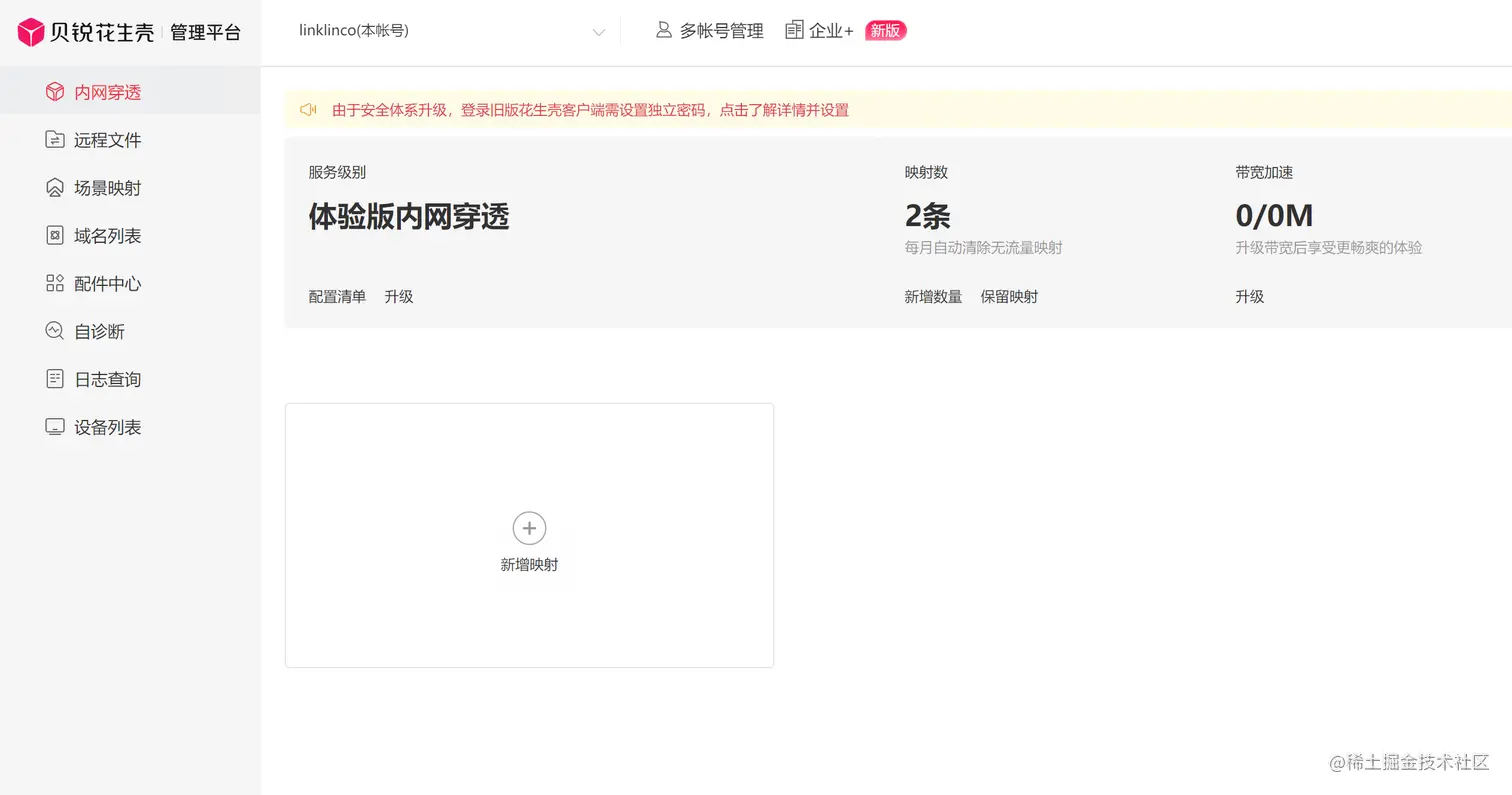Click 保留映射 link
The height and width of the screenshot is (795, 1512).
click(x=1009, y=297)
